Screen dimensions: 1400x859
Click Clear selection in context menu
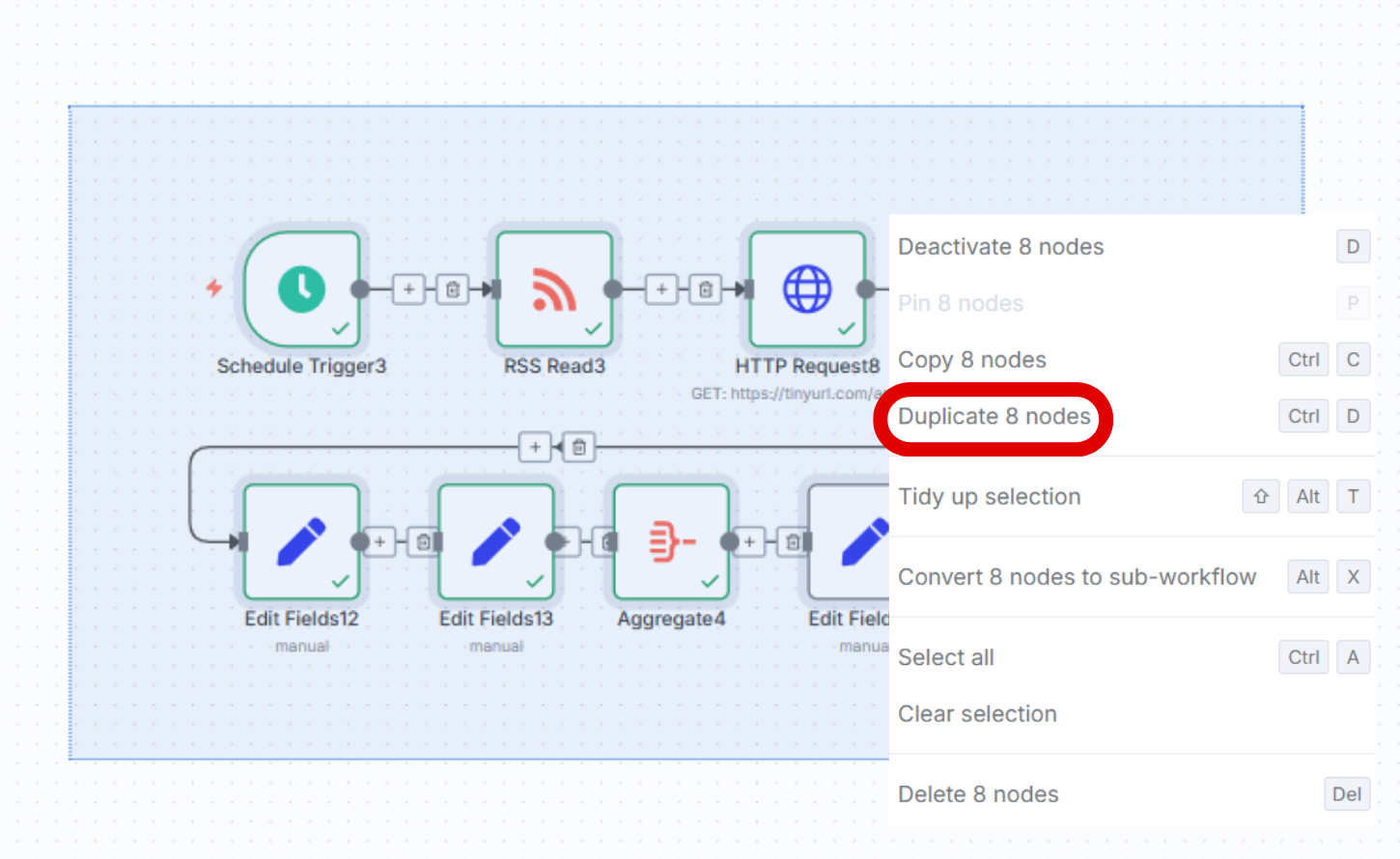point(977,714)
